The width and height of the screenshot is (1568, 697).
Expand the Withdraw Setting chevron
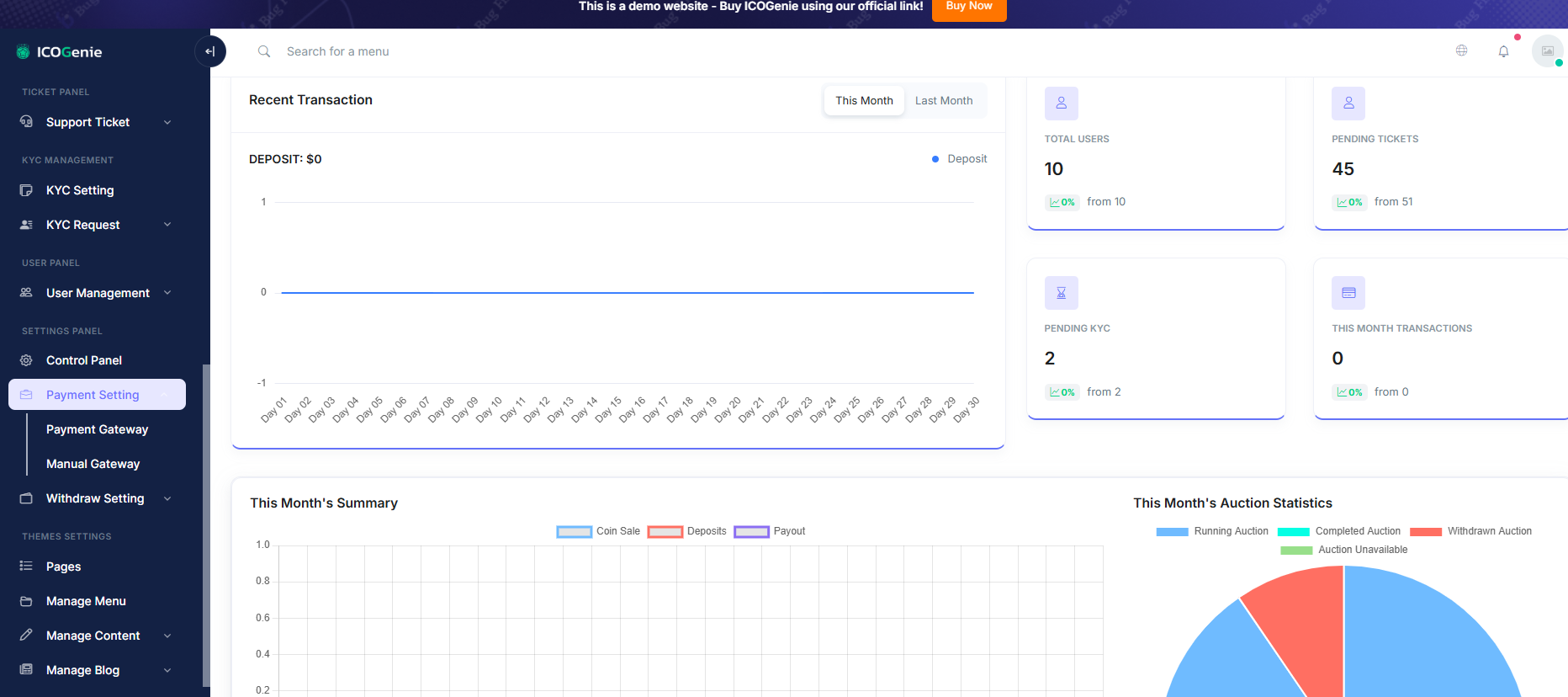[167, 498]
